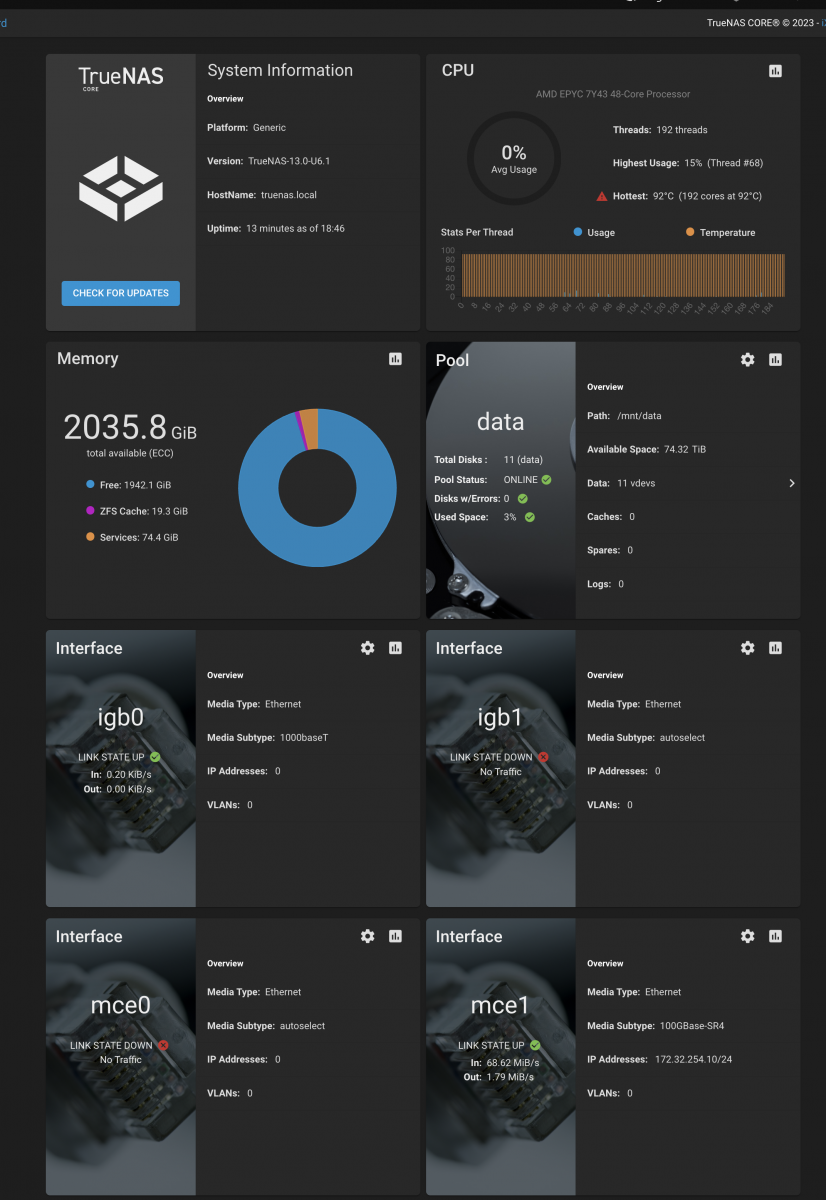
Task: Click the 0% Avg Usage CPU gauge
Action: [514, 158]
